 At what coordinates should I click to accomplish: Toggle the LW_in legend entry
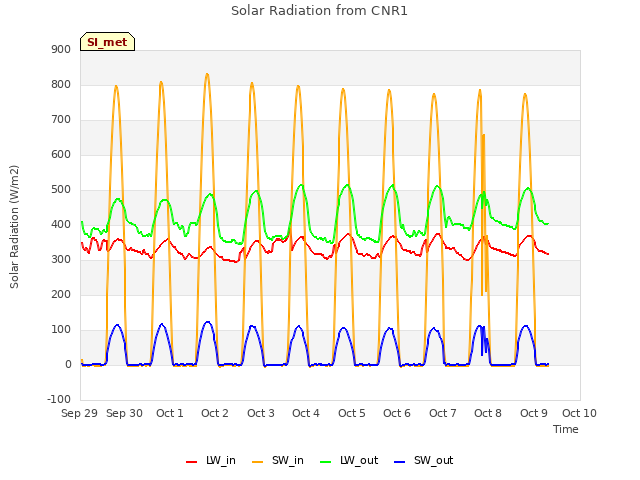pyautogui.click(x=211, y=460)
